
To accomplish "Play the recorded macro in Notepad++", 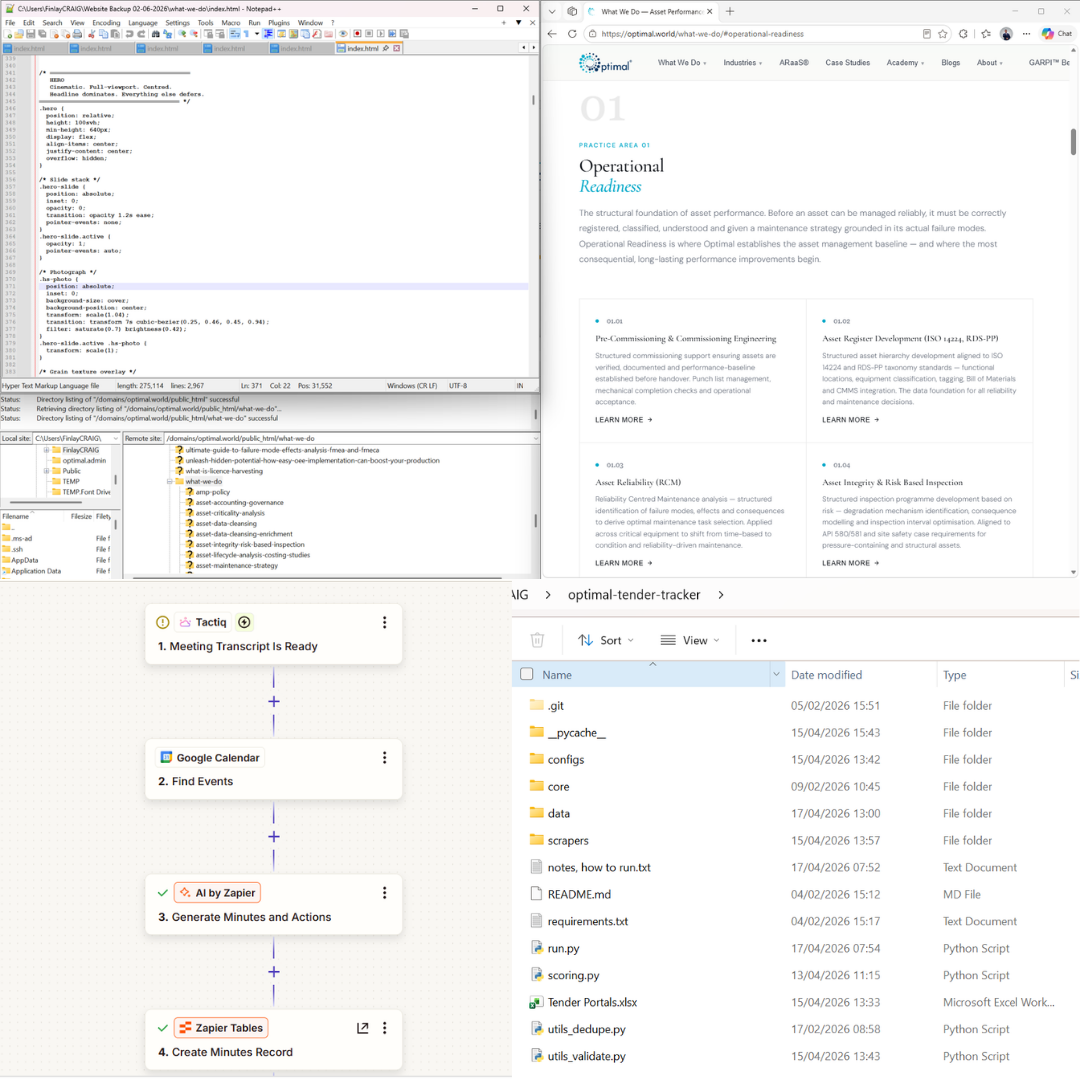I will [380, 34].
